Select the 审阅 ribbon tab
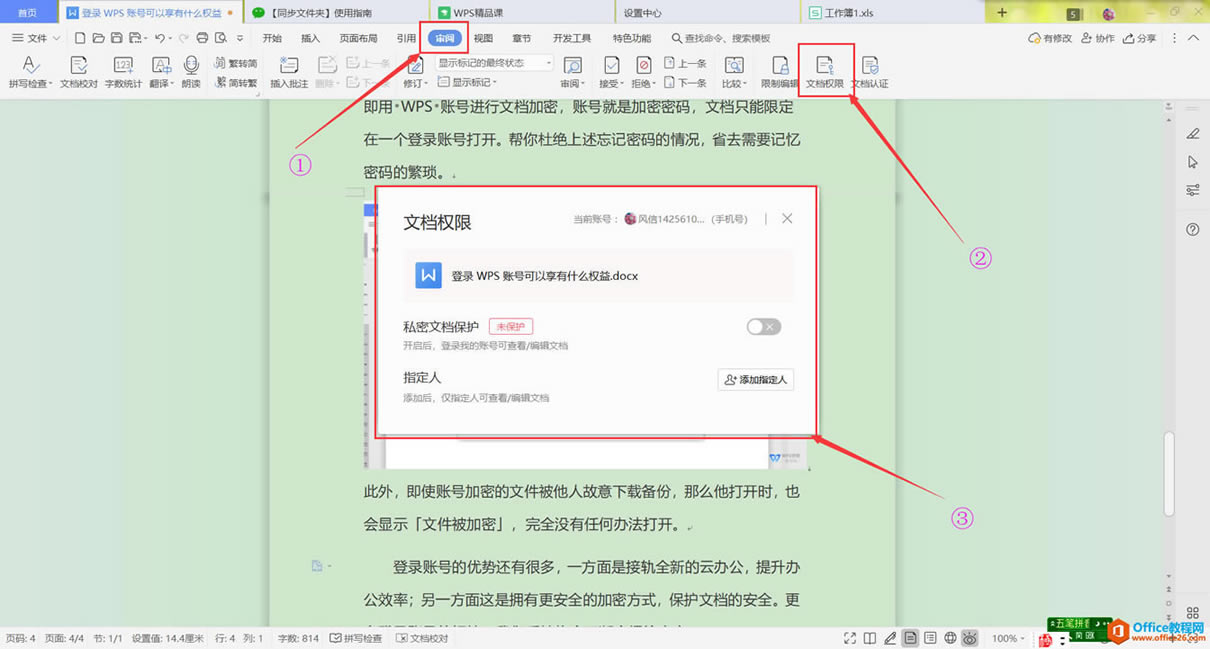Image resolution: width=1210 pixels, height=649 pixels. pyautogui.click(x=445, y=38)
